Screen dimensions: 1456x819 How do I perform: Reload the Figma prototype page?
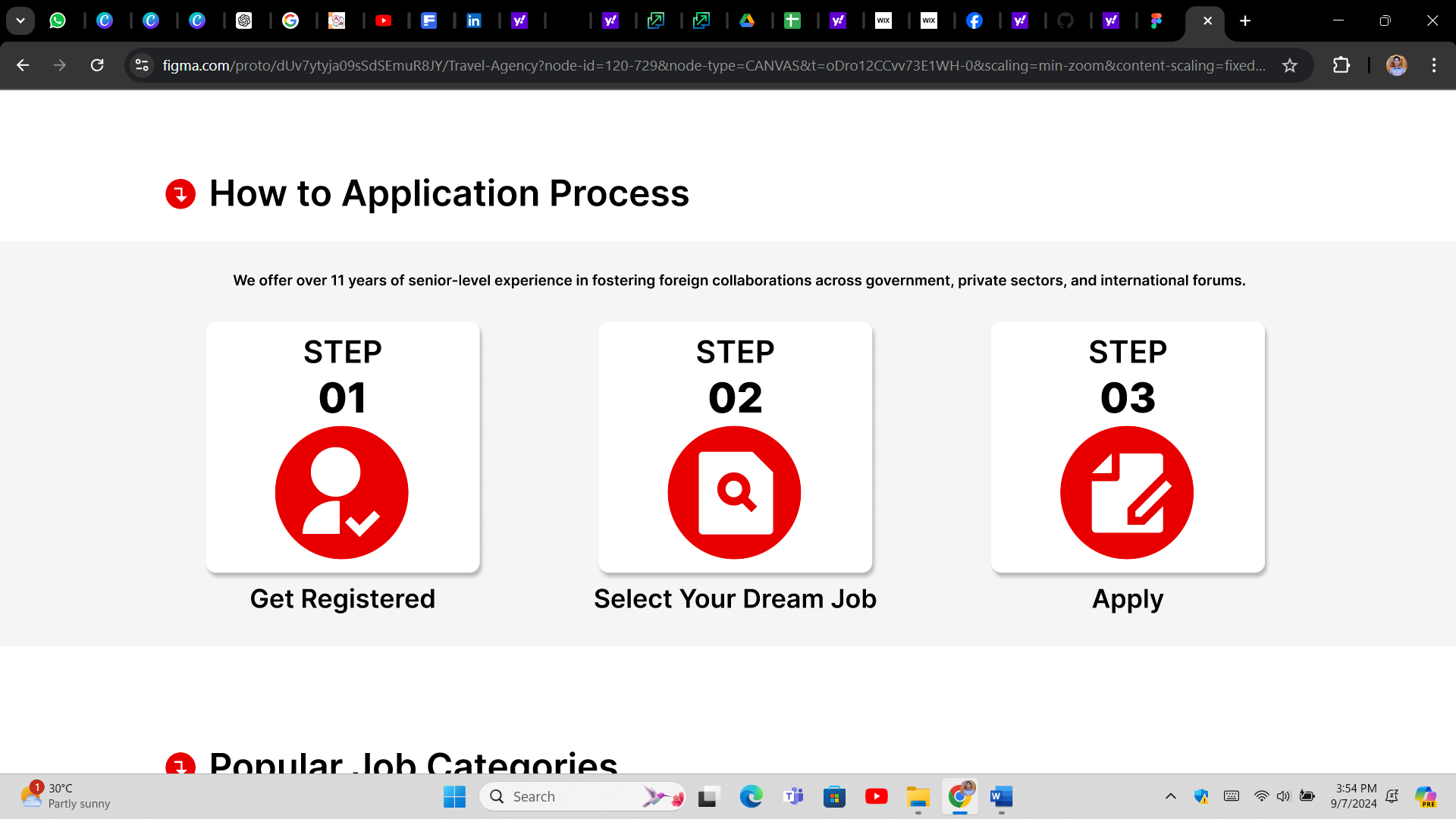coord(97,65)
